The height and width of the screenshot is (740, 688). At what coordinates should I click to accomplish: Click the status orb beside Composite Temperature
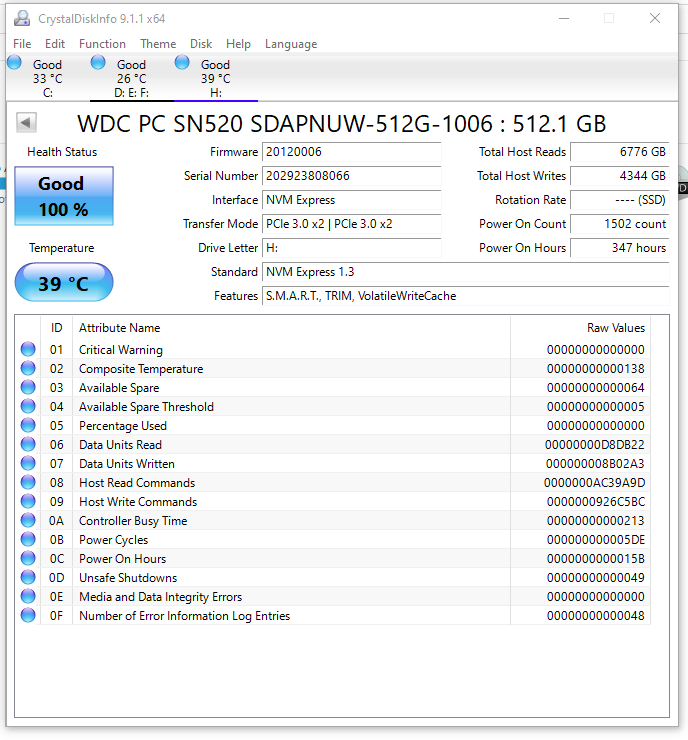[28, 368]
